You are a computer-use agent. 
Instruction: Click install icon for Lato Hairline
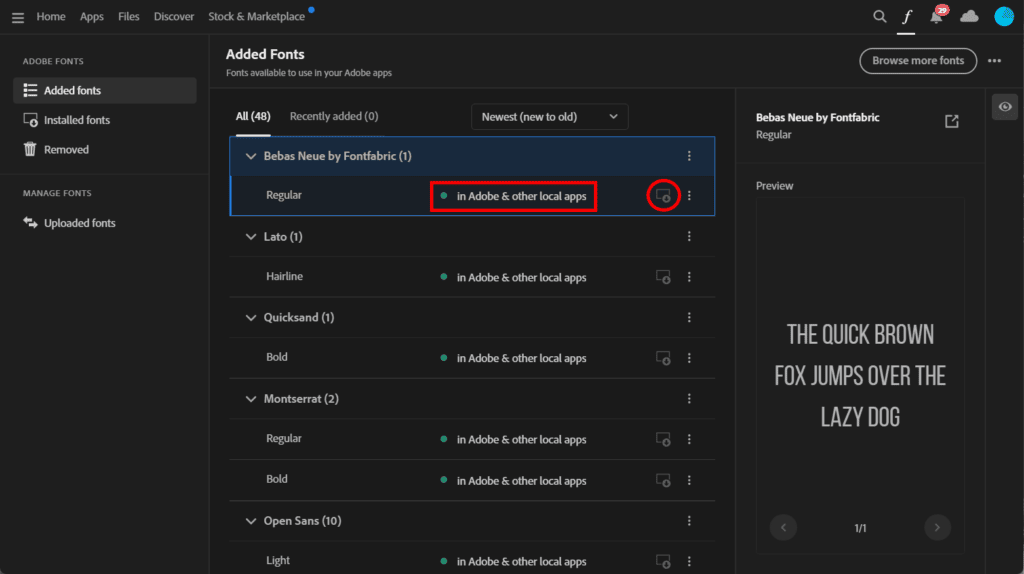click(x=662, y=277)
